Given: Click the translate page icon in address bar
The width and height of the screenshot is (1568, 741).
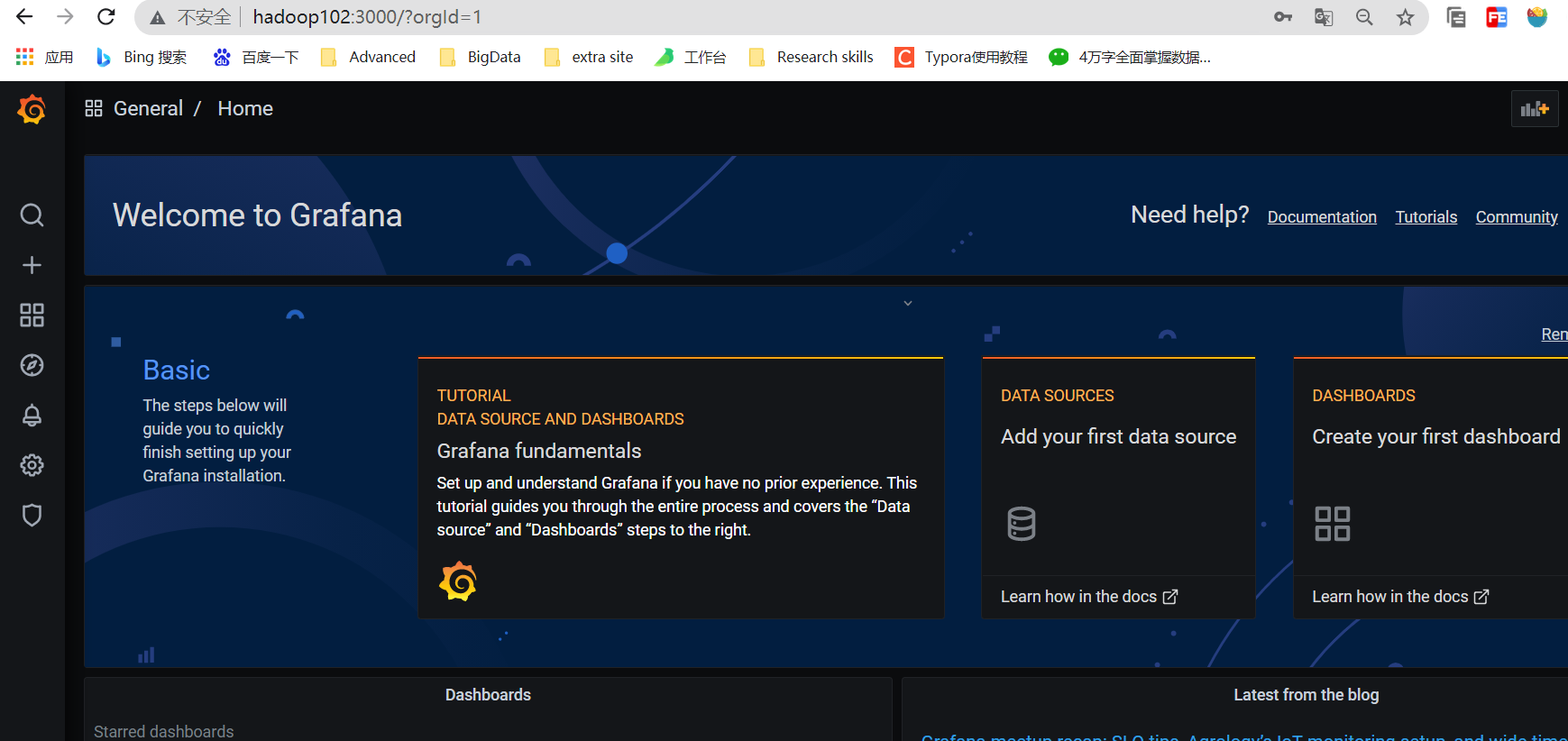Looking at the screenshot, I should (x=1324, y=17).
